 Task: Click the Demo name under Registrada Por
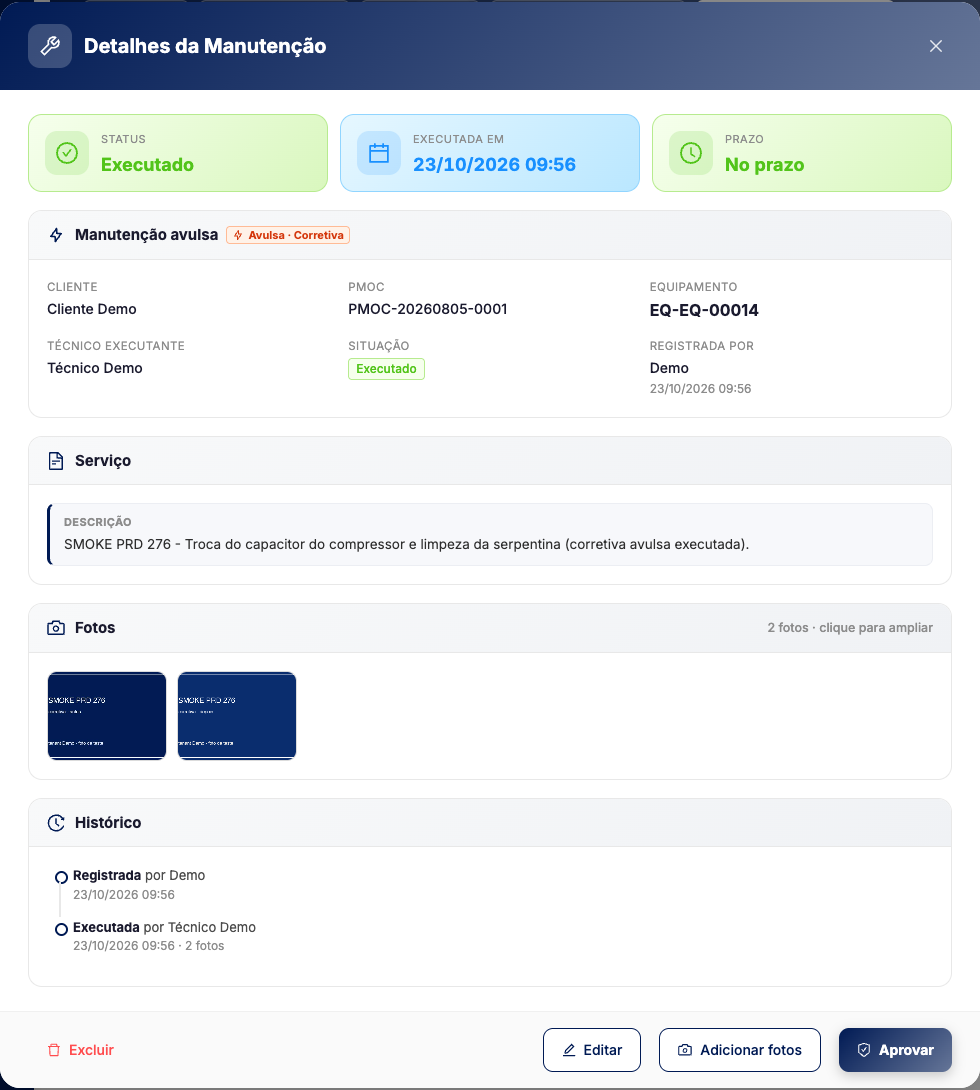coord(669,368)
